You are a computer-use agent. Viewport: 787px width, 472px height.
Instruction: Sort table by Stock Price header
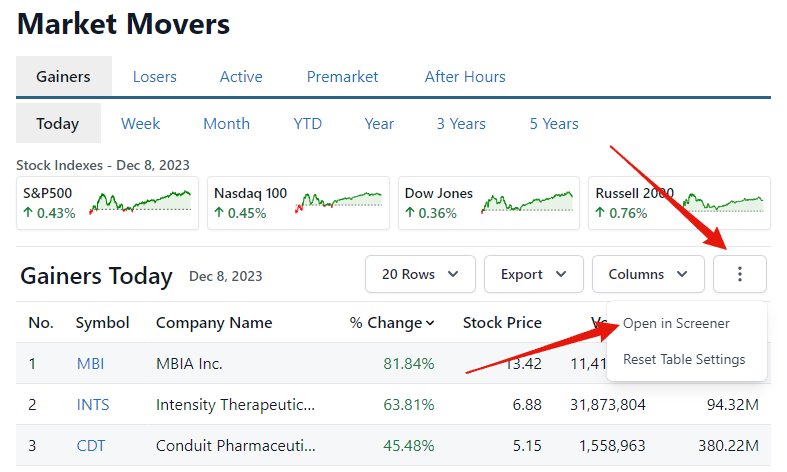click(x=502, y=323)
